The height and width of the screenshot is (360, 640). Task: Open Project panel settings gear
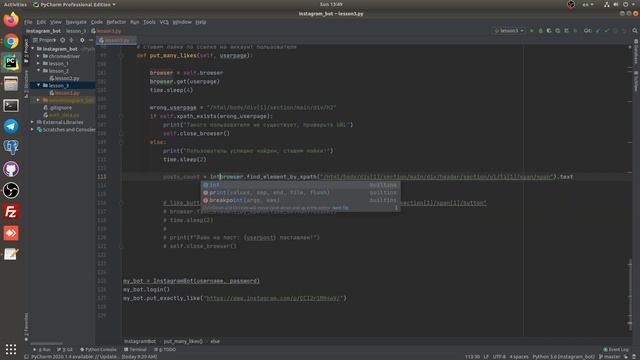(82, 40)
